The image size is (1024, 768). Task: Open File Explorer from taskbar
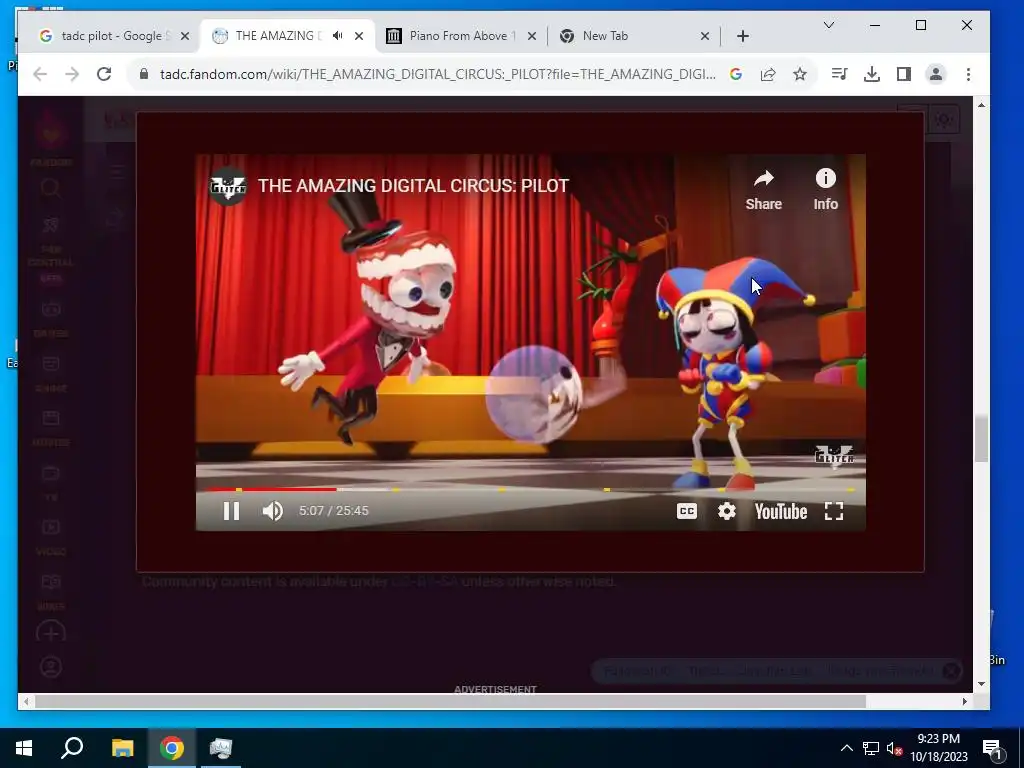(122, 748)
